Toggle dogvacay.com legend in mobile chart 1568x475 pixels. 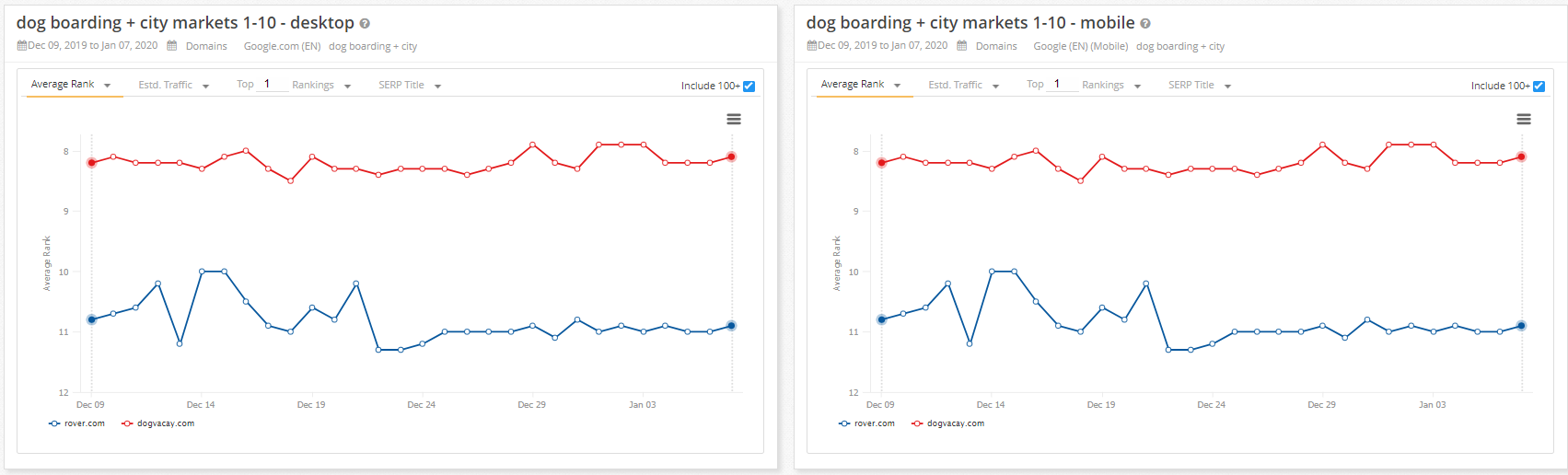coord(947,423)
